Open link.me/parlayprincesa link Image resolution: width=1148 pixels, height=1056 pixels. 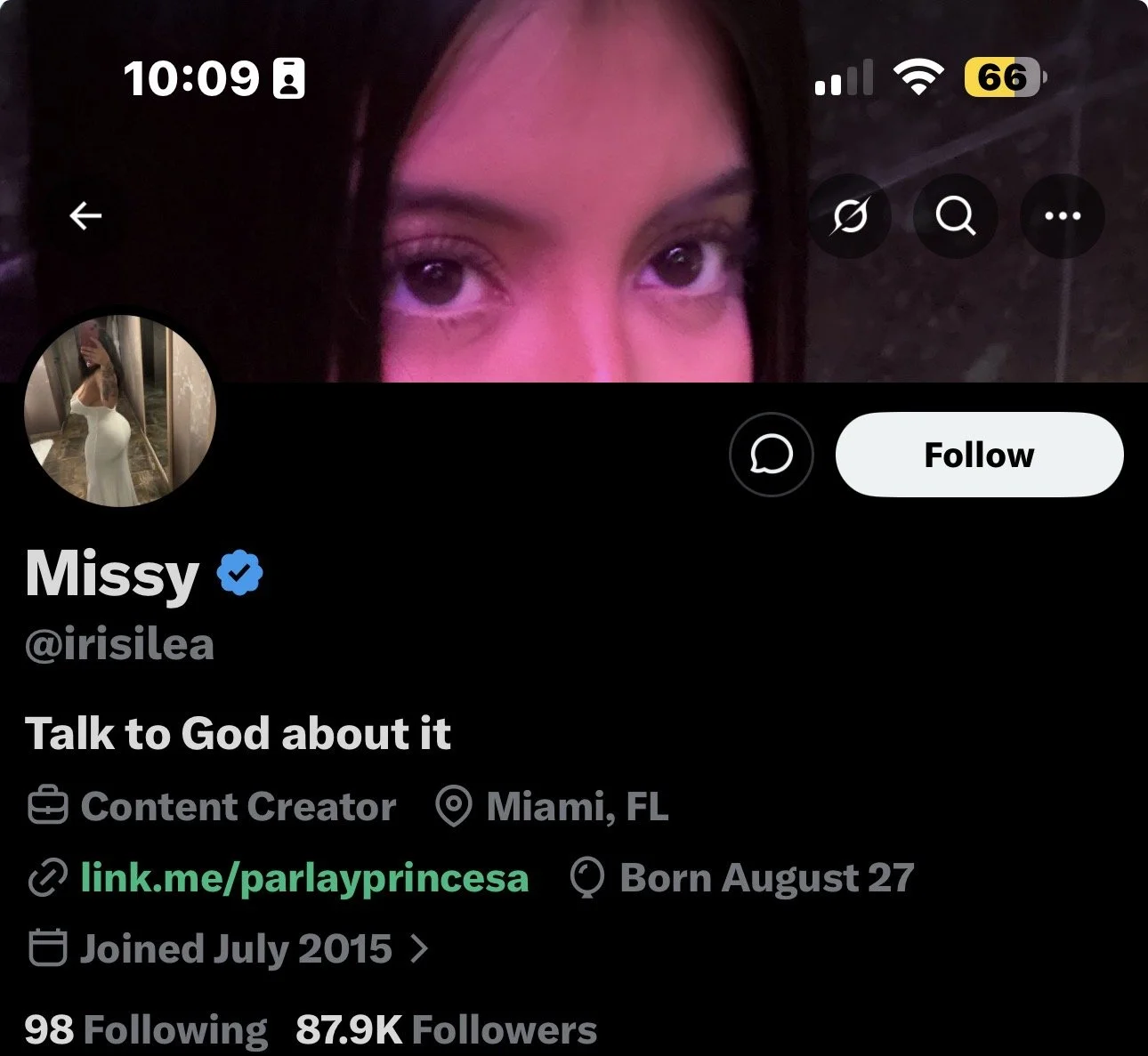click(x=304, y=878)
